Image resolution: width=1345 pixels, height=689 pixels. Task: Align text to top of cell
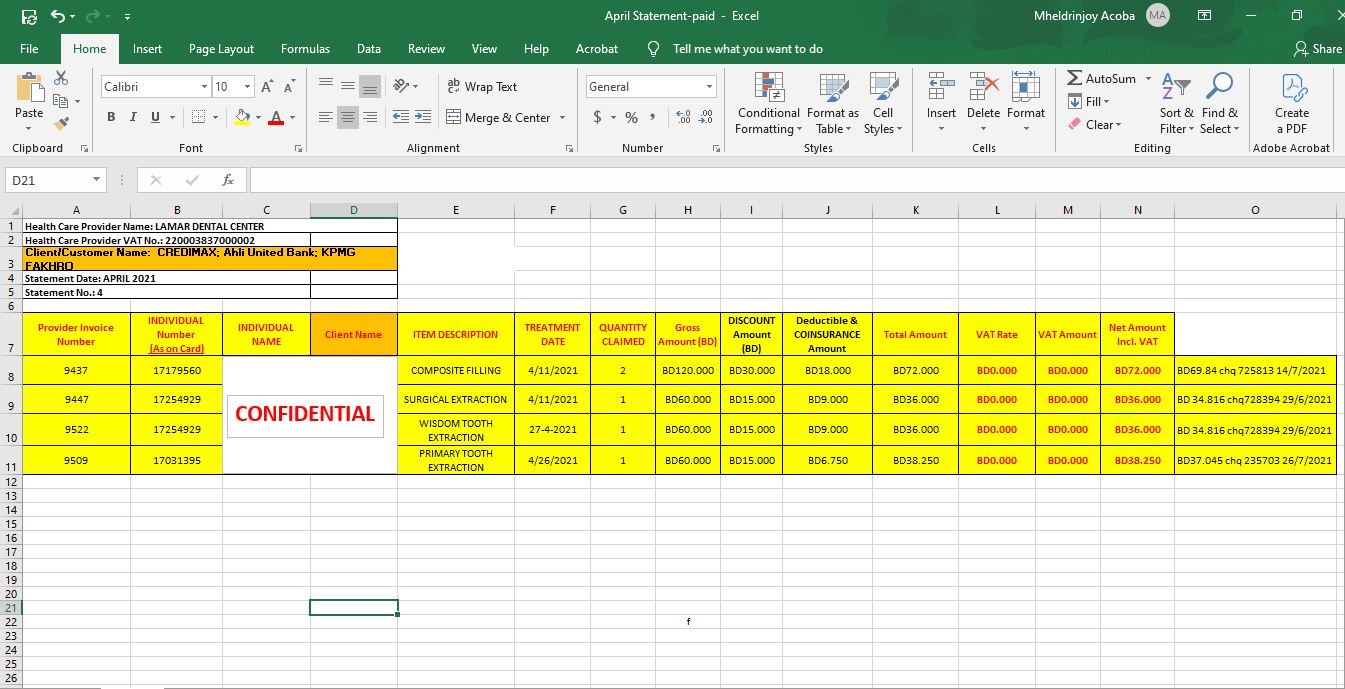[x=326, y=87]
